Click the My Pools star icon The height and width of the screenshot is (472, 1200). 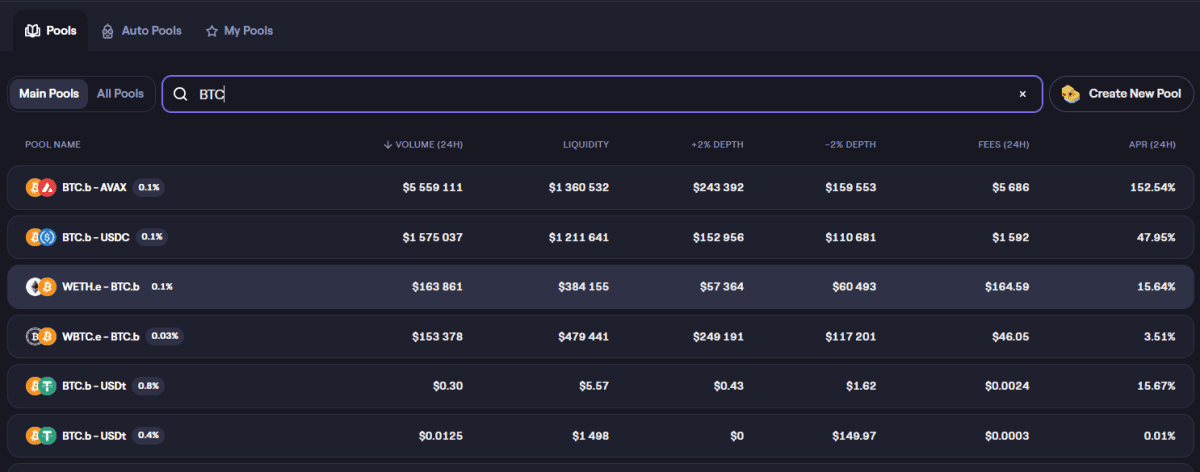tap(212, 31)
